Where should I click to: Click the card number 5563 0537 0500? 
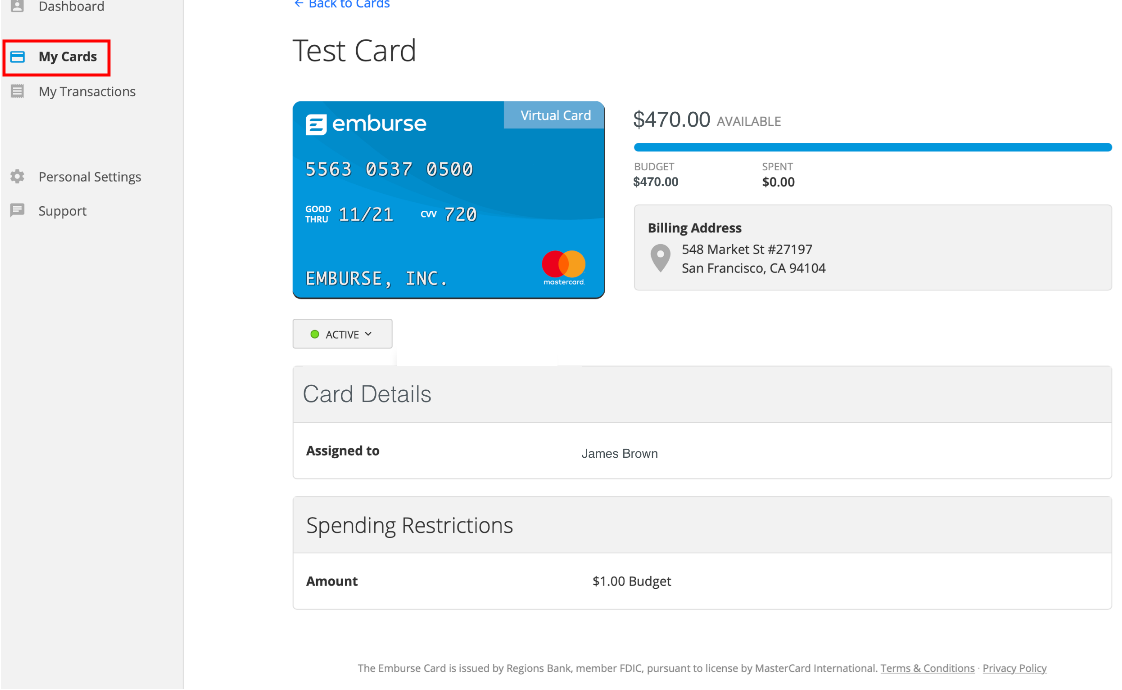[389, 169]
